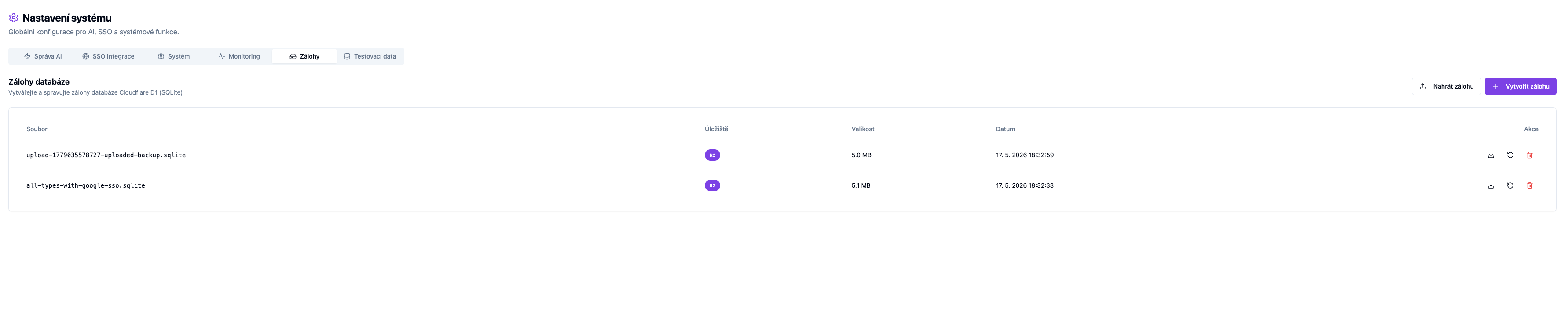The image size is (1568, 318).
Task: Delete the all-types-with-google-sso backup
Action: tap(1530, 186)
